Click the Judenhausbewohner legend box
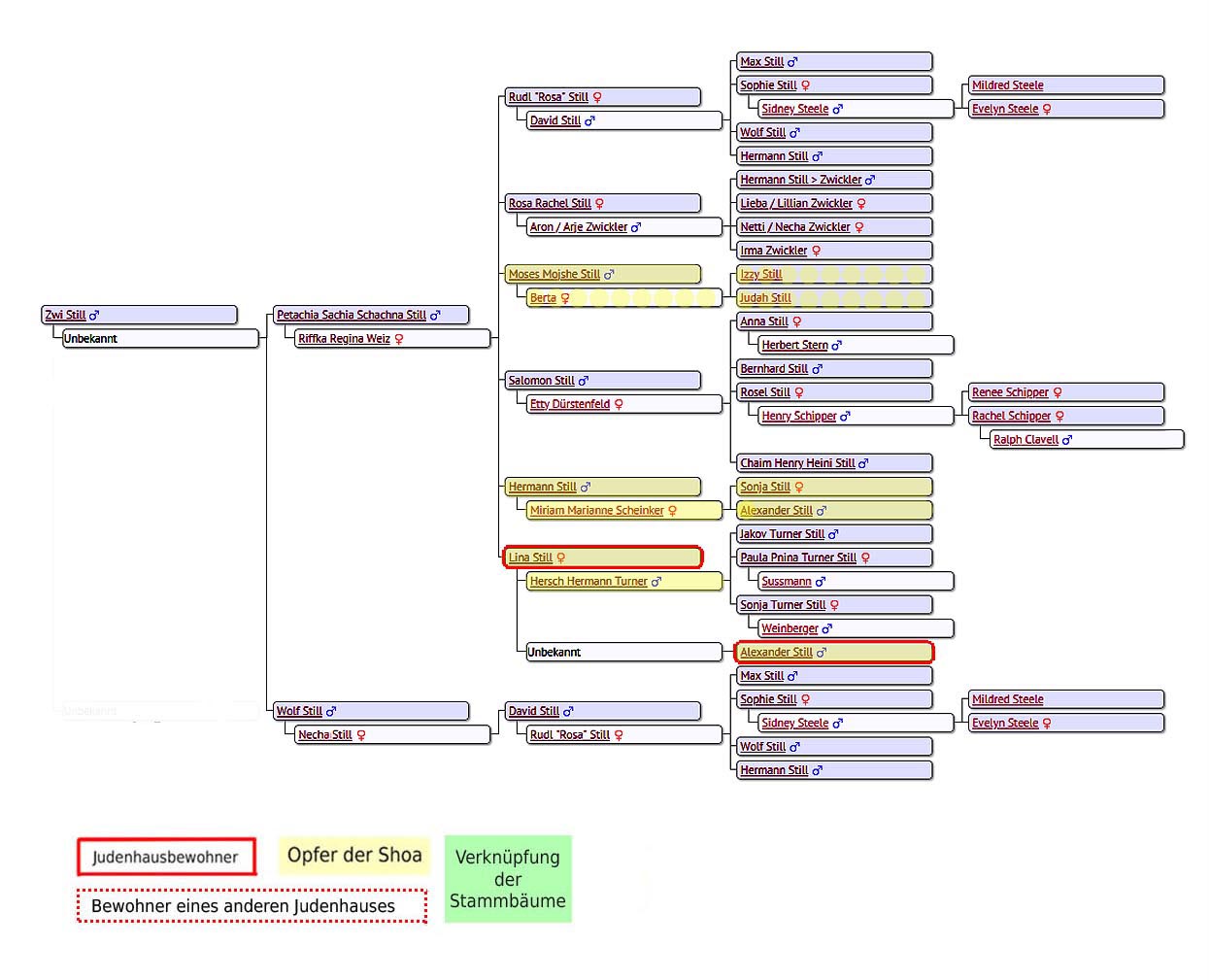Screen dimensions: 1210x980 click(x=166, y=857)
